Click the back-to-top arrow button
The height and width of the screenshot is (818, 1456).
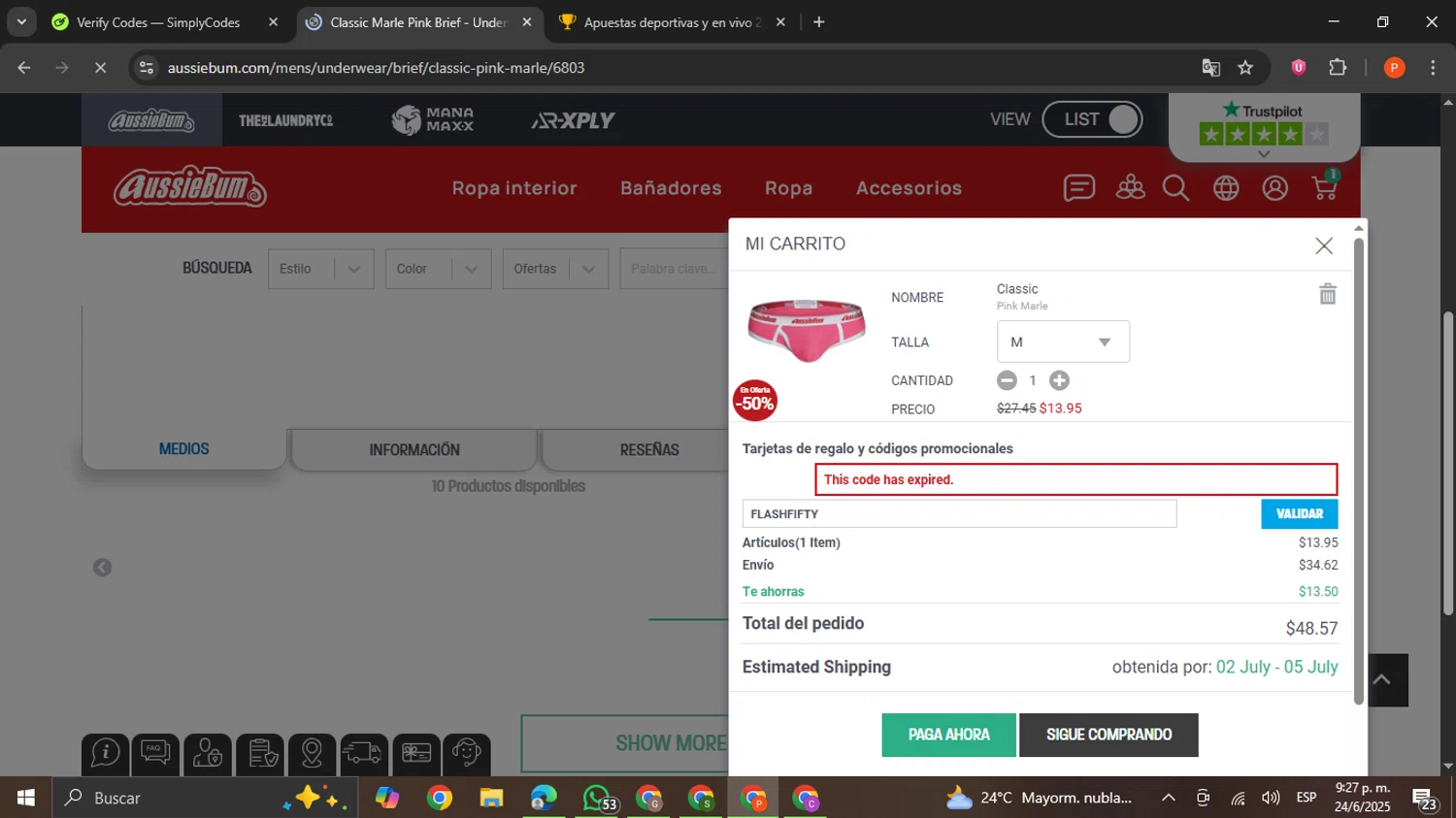1382,680
